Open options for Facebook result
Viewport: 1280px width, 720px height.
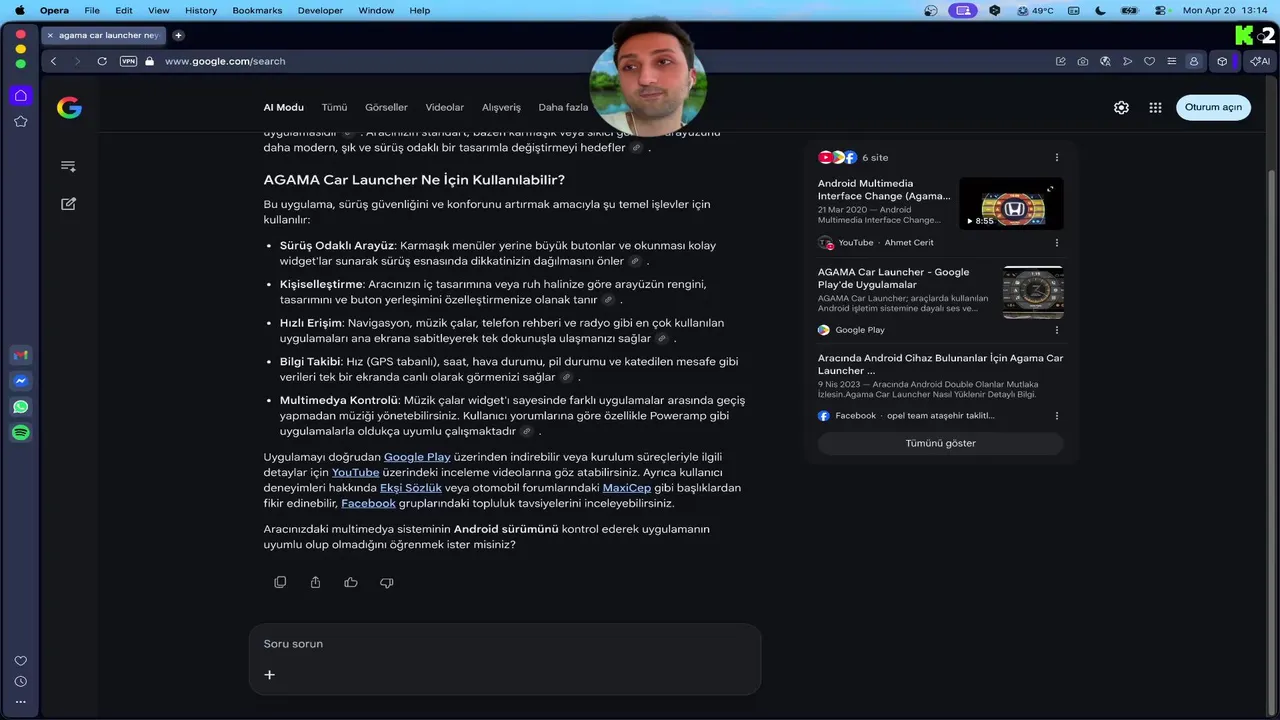click(1057, 415)
